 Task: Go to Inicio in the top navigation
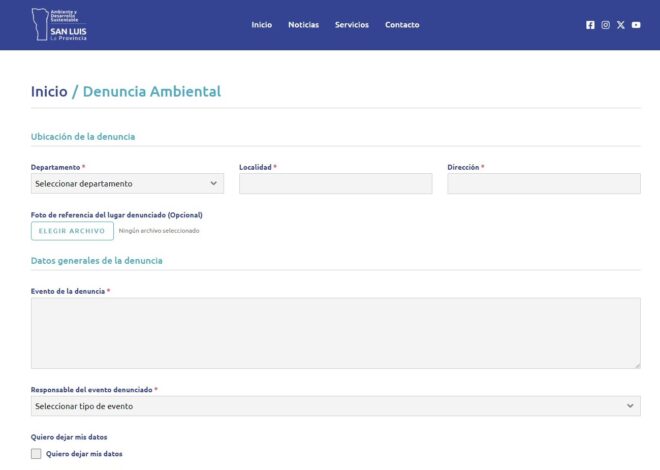[x=261, y=25]
